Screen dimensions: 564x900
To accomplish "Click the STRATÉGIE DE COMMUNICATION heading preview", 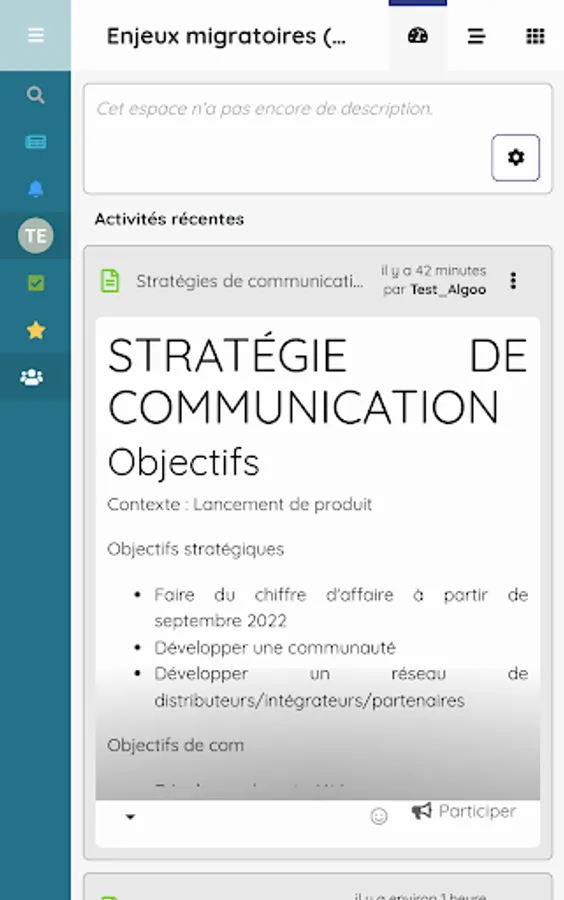I will point(317,381).
